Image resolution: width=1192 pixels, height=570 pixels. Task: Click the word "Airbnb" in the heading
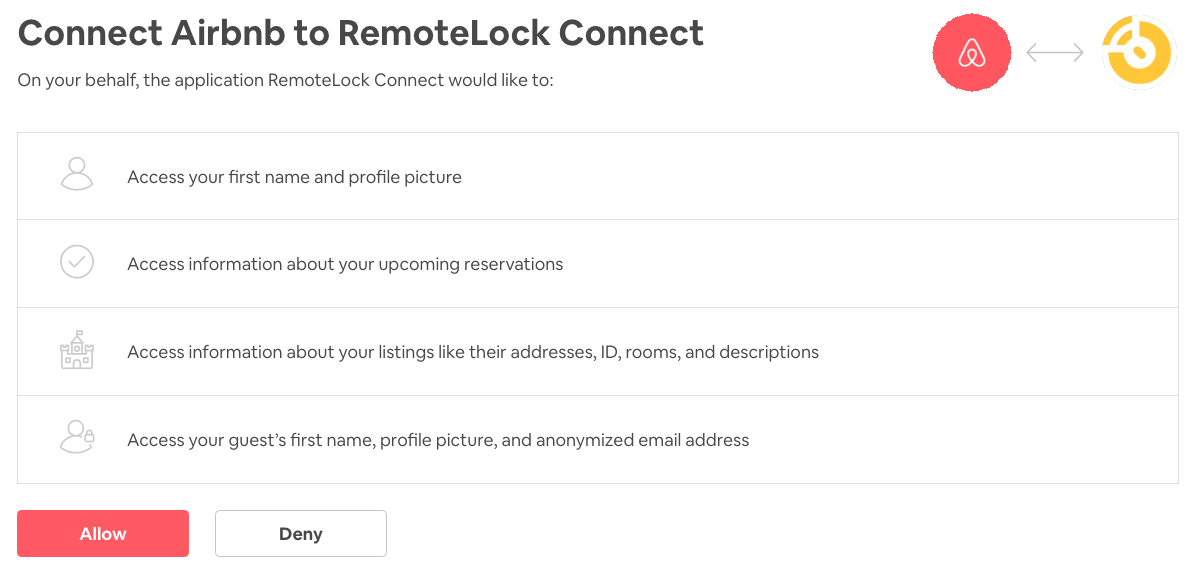(x=219, y=33)
